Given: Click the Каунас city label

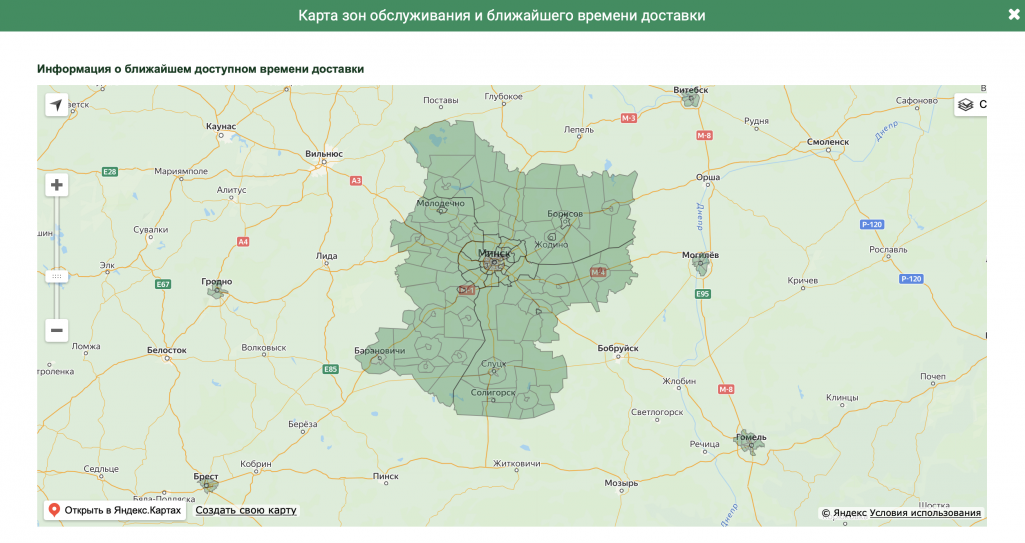Looking at the screenshot, I should click(221, 126).
